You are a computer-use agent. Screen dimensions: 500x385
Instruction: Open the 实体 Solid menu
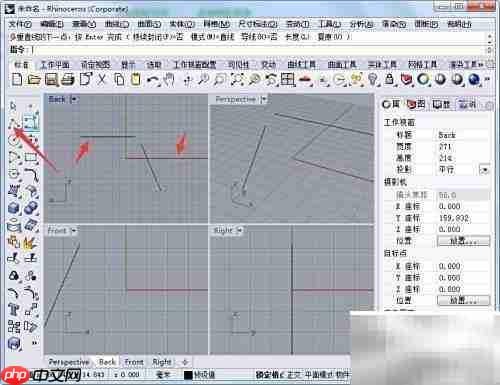[182, 24]
